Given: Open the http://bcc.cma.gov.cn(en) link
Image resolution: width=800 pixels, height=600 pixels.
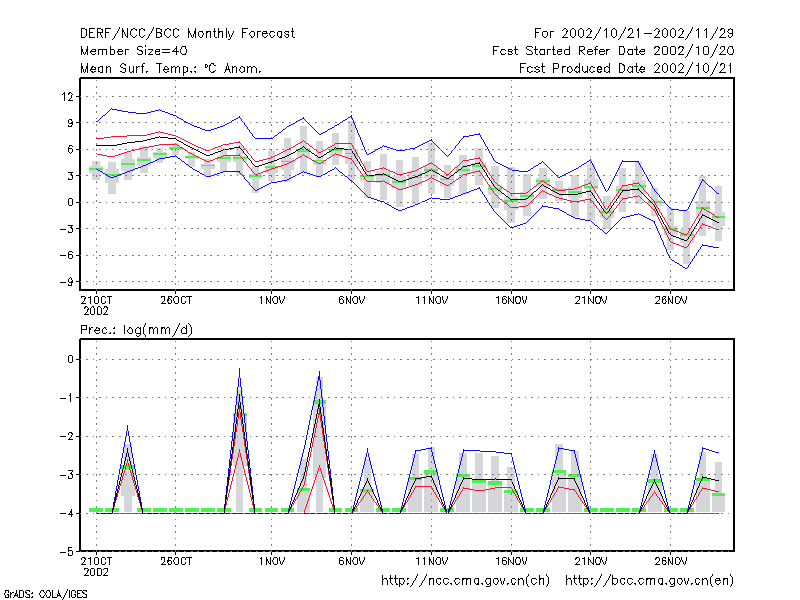Looking at the screenshot, I should [649, 581].
